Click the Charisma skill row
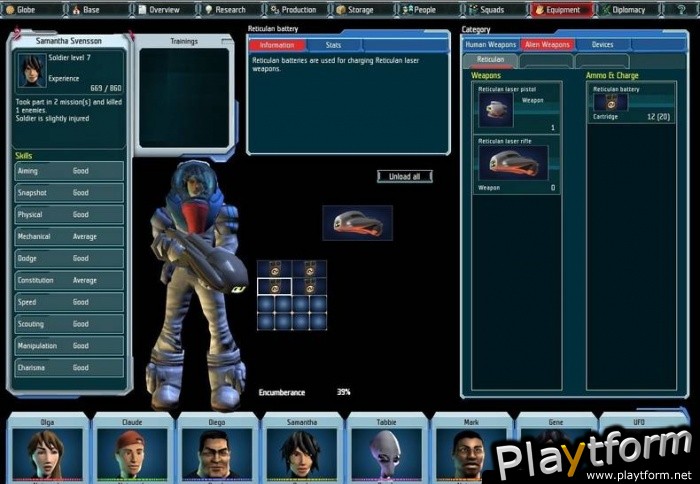This screenshot has width=700, height=484. (x=69, y=368)
